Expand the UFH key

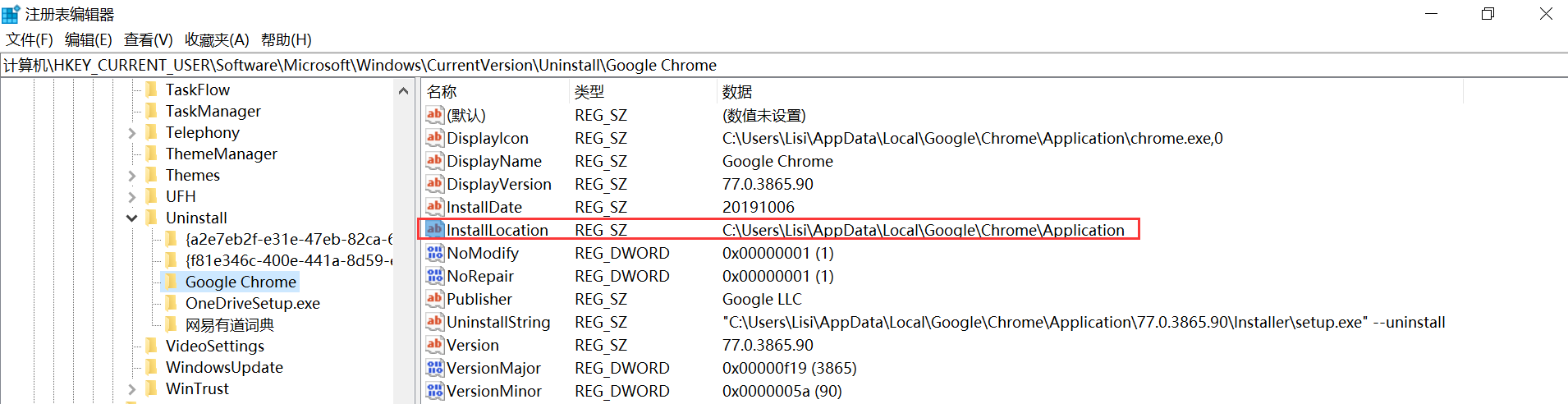coord(132,197)
